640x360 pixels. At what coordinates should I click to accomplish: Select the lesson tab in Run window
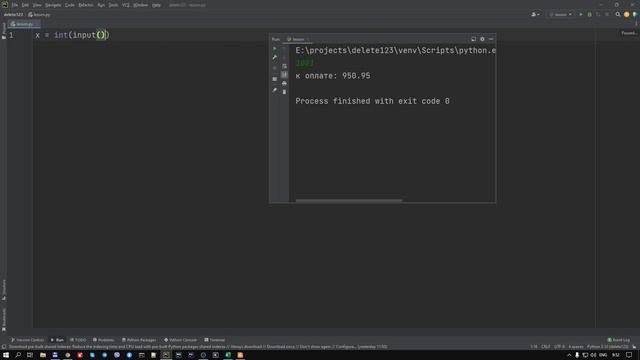(x=298, y=39)
